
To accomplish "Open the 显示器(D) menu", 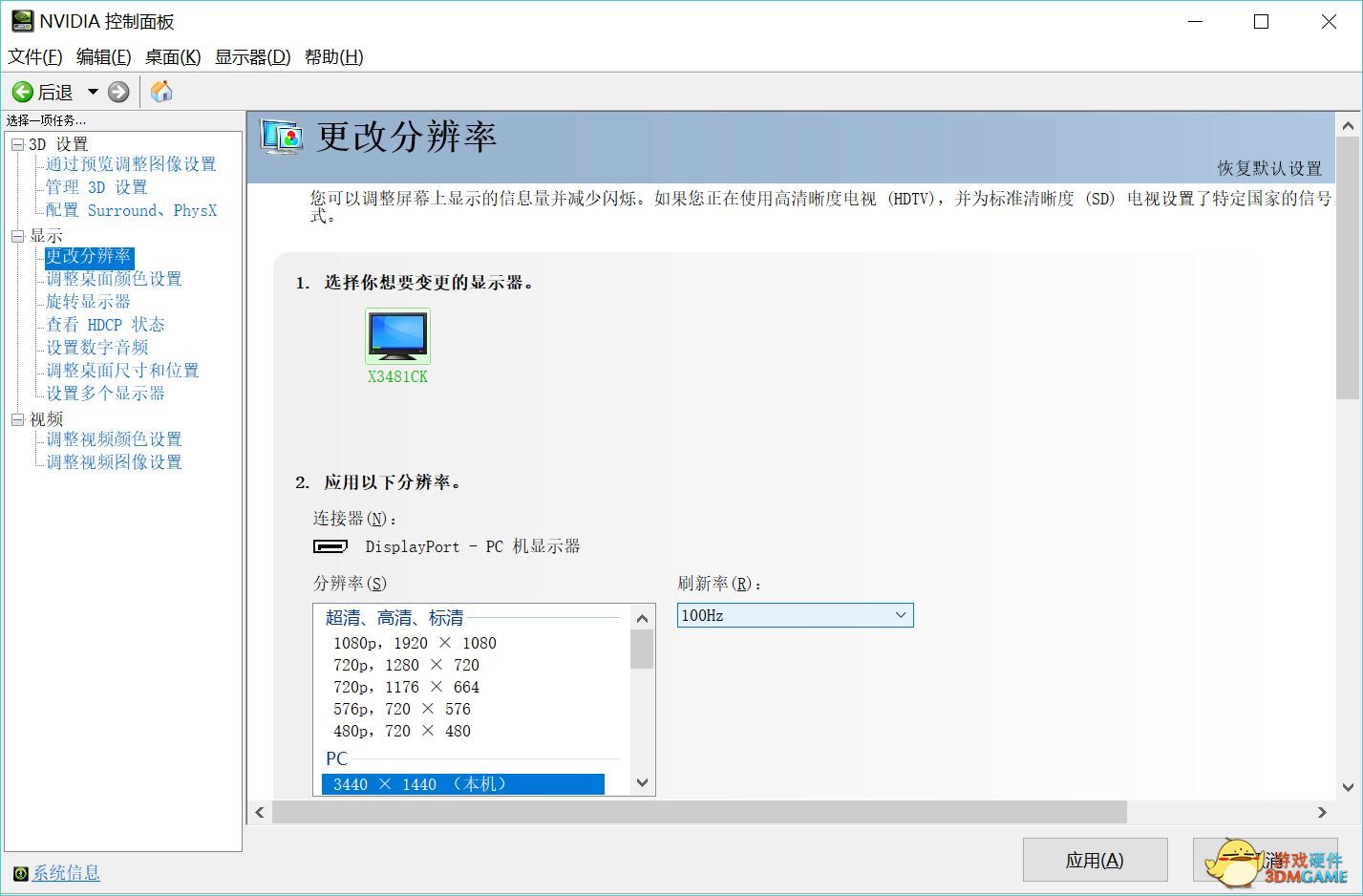I will point(252,57).
